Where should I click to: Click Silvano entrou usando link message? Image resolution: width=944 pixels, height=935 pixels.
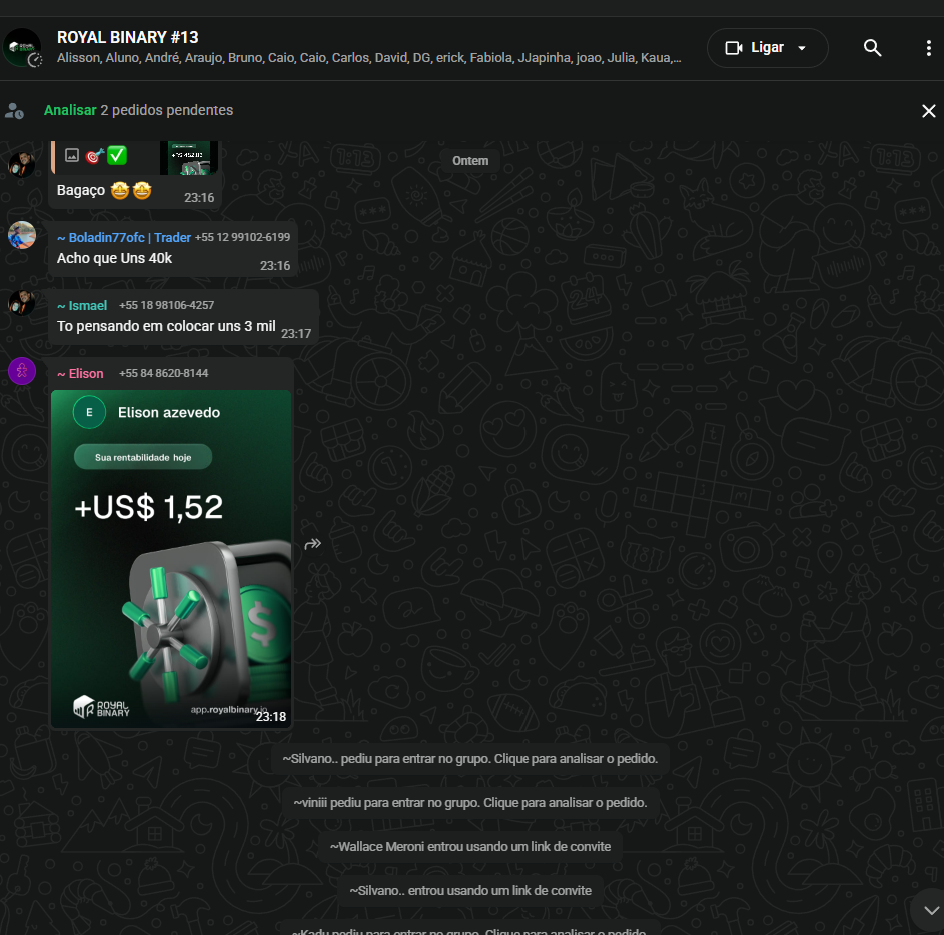[470, 890]
